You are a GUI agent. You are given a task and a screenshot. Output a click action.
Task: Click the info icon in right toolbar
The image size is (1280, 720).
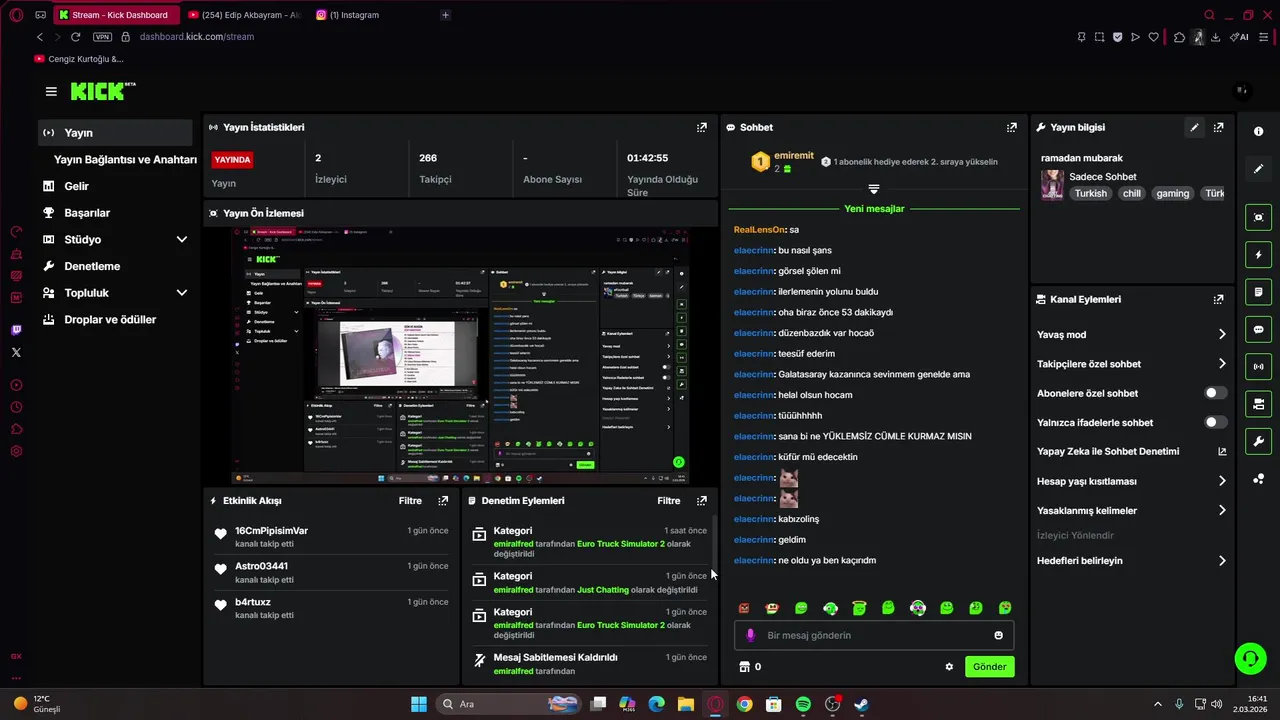click(x=1258, y=132)
